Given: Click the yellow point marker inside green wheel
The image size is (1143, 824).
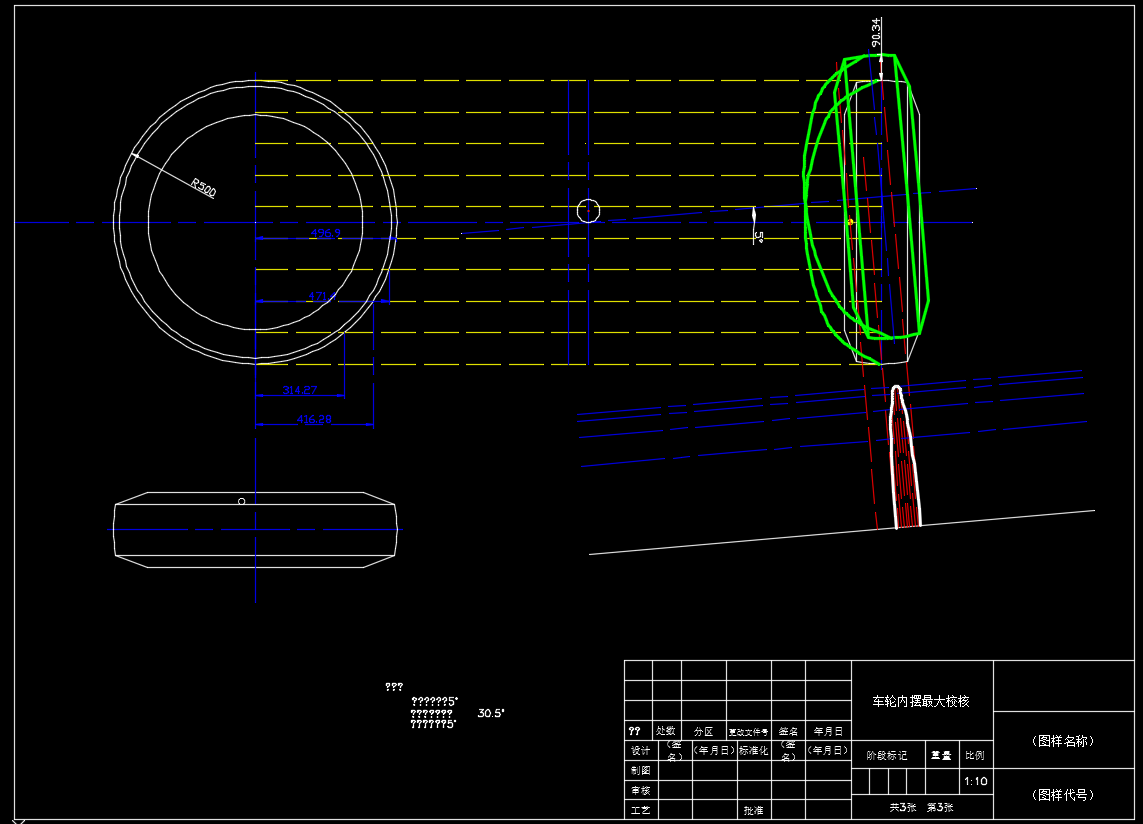Looking at the screenshot, I should (x=850, y=222).
